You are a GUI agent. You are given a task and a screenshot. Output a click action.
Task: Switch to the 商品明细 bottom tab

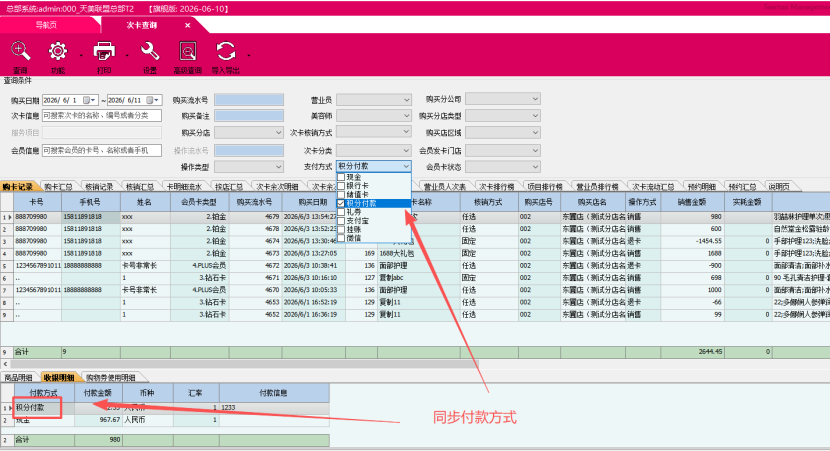[19, 377]
